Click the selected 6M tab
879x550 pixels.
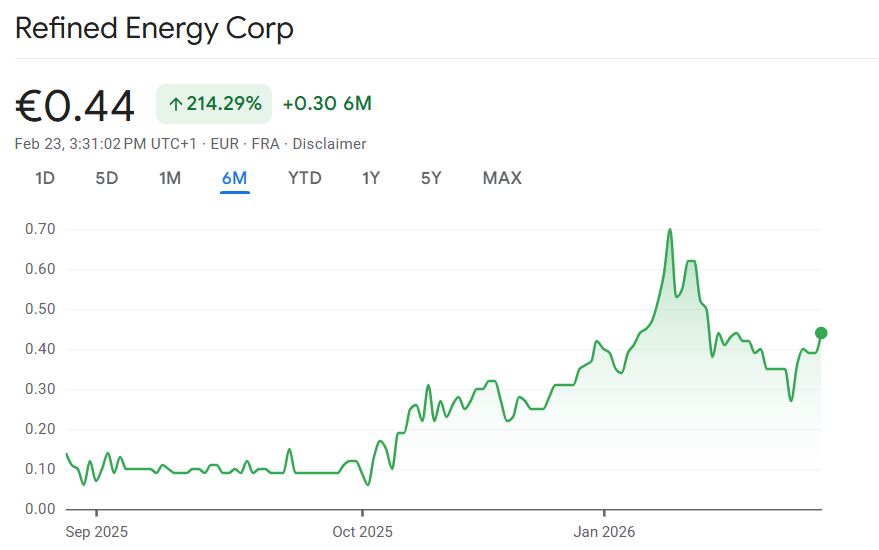click(x=235, y=179)
